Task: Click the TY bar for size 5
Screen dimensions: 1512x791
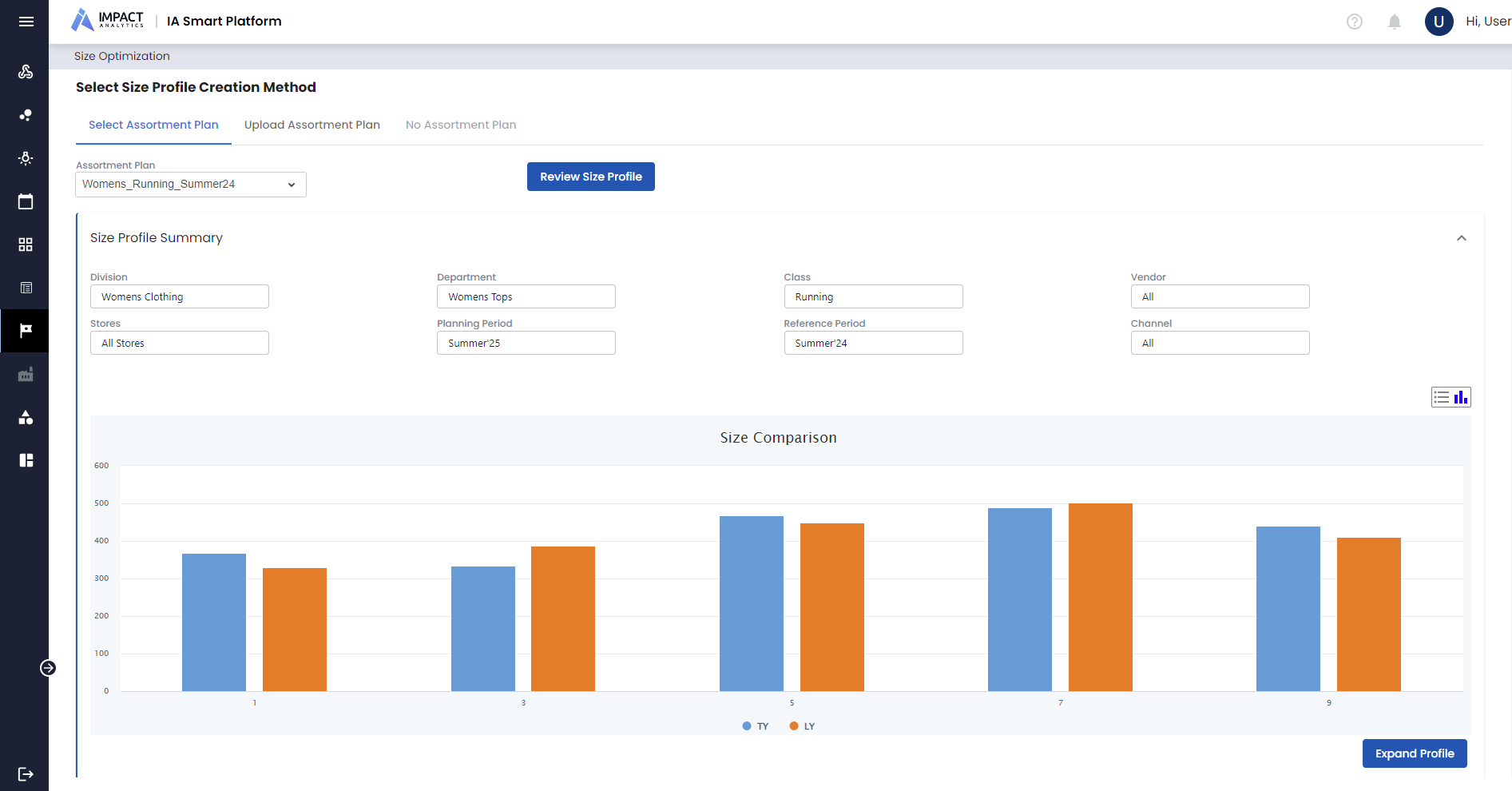Action: (x=752, y=604)
